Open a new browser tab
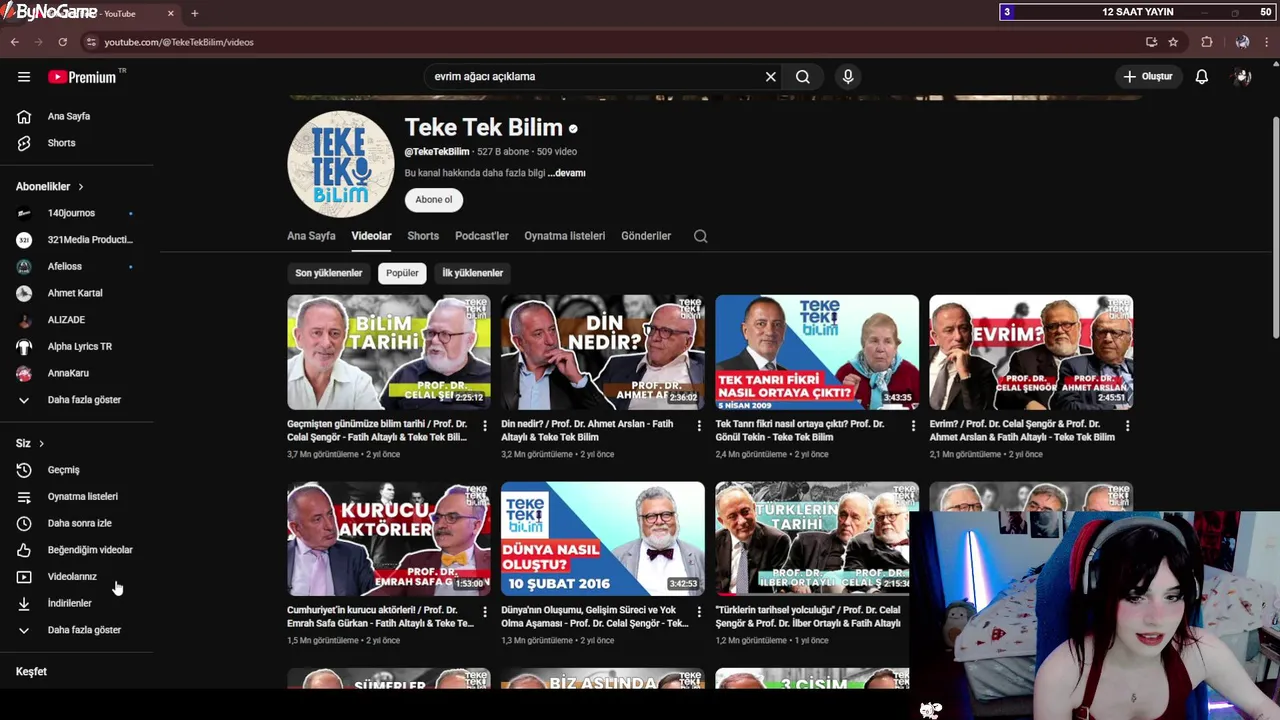Image resolution: width=1280 pixels, height=720 pixels. 194,13
